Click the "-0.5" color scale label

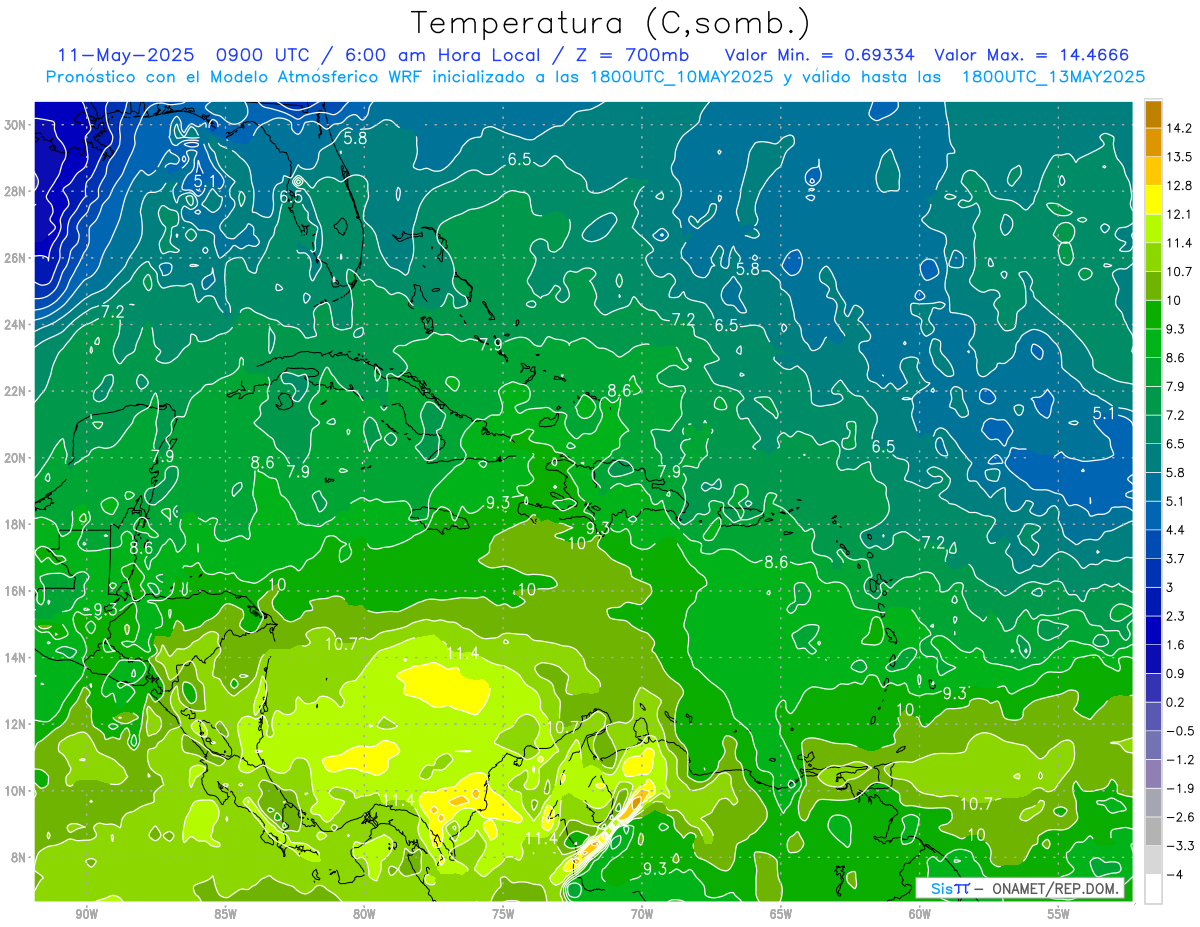pos(1179,731)
